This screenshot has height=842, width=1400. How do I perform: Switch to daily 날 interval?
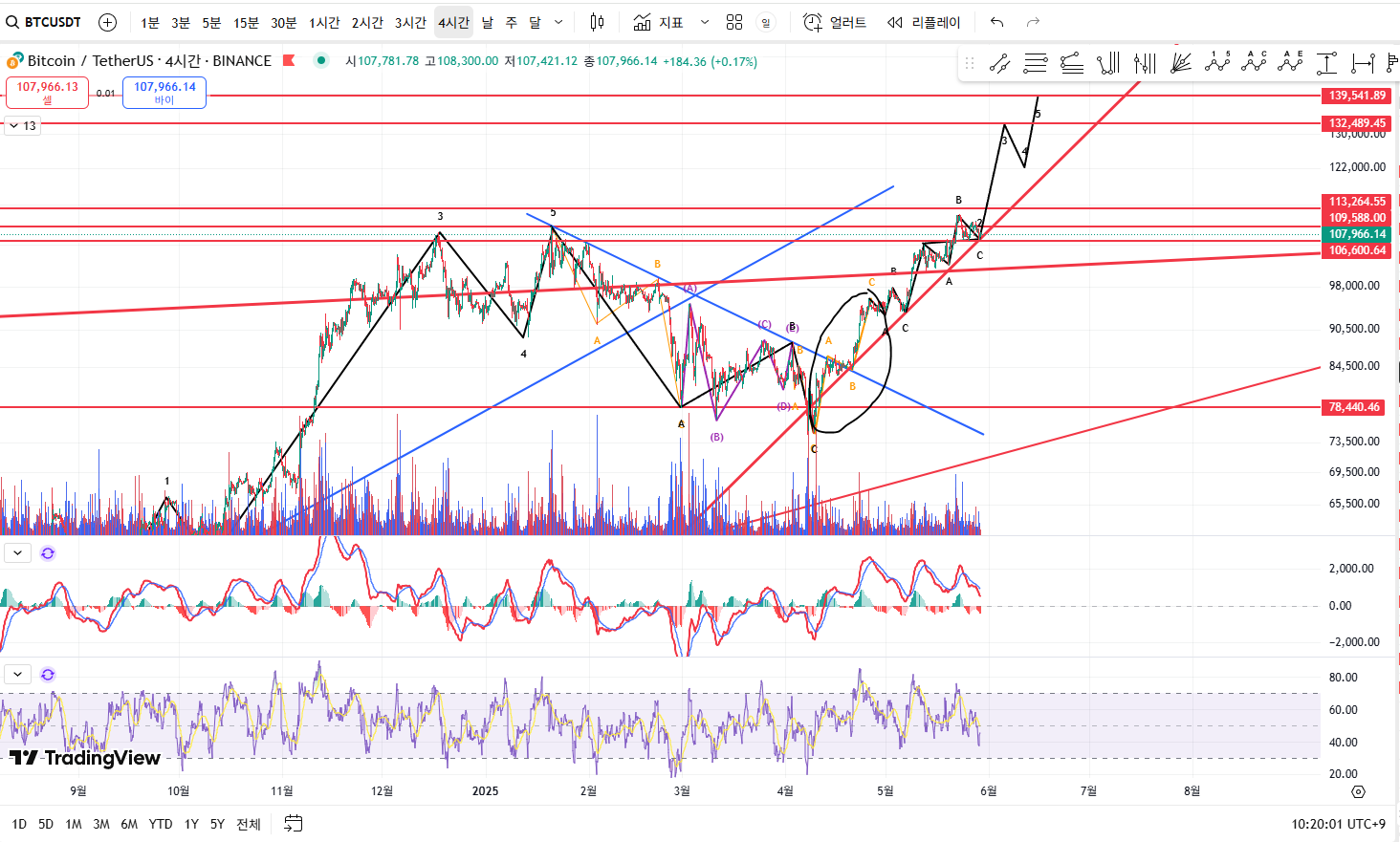(488, 22)
